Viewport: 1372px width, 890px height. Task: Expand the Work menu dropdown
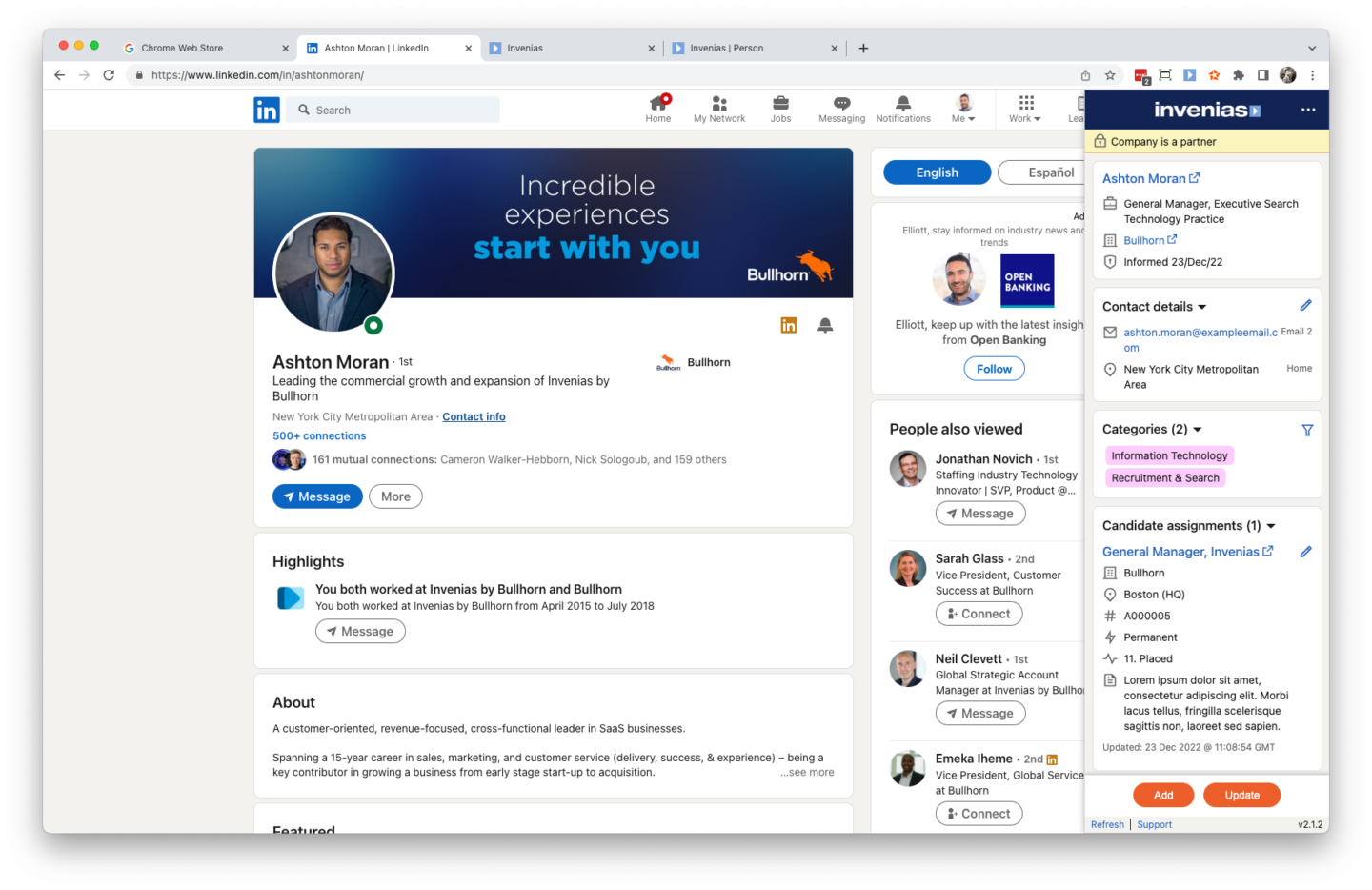click(1024, 109)
